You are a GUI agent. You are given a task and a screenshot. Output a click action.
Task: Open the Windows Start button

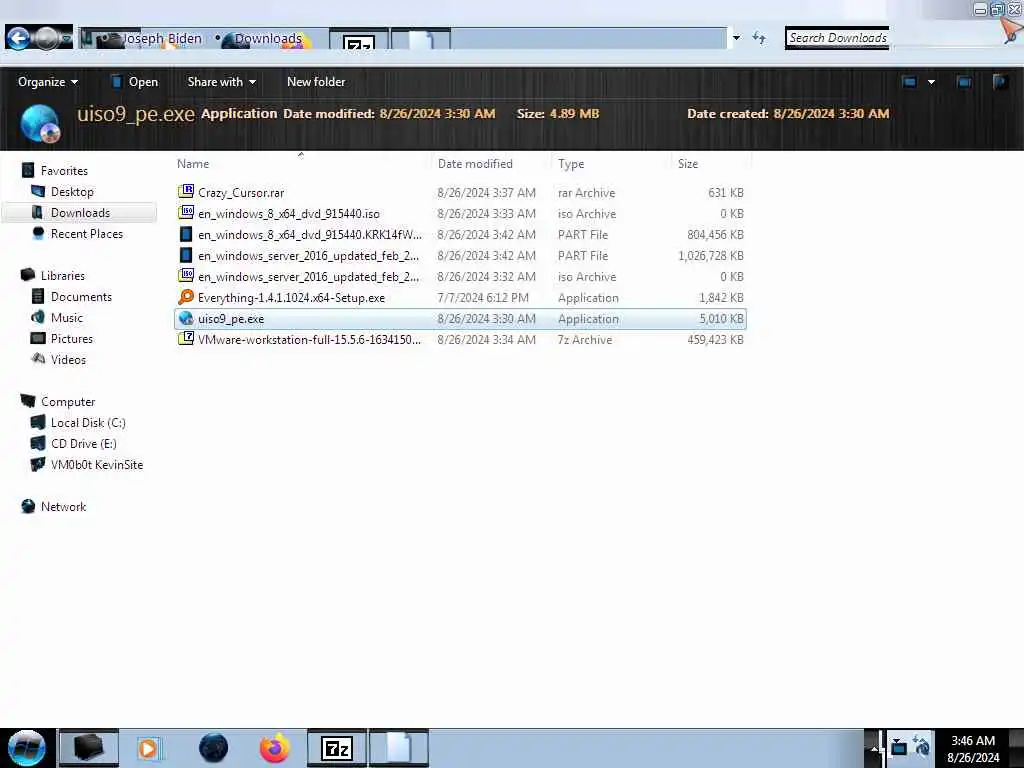tap(27, 748)
